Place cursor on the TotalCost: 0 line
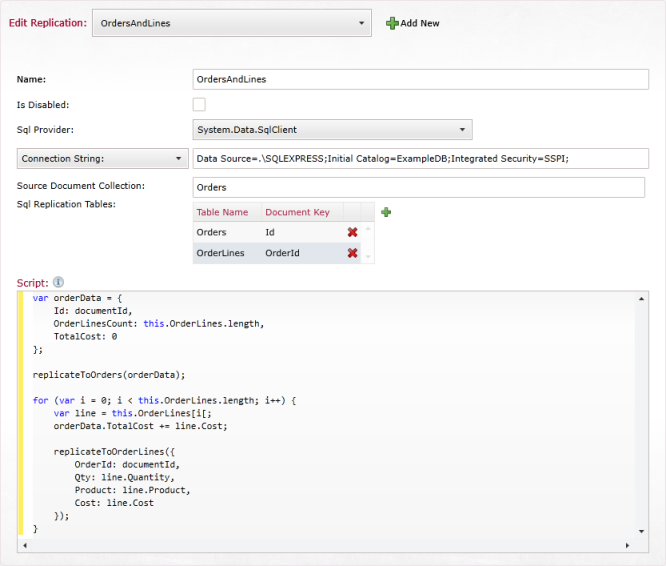Image resolution: width=666 pixels, height=566 pixels. point(85,337)
